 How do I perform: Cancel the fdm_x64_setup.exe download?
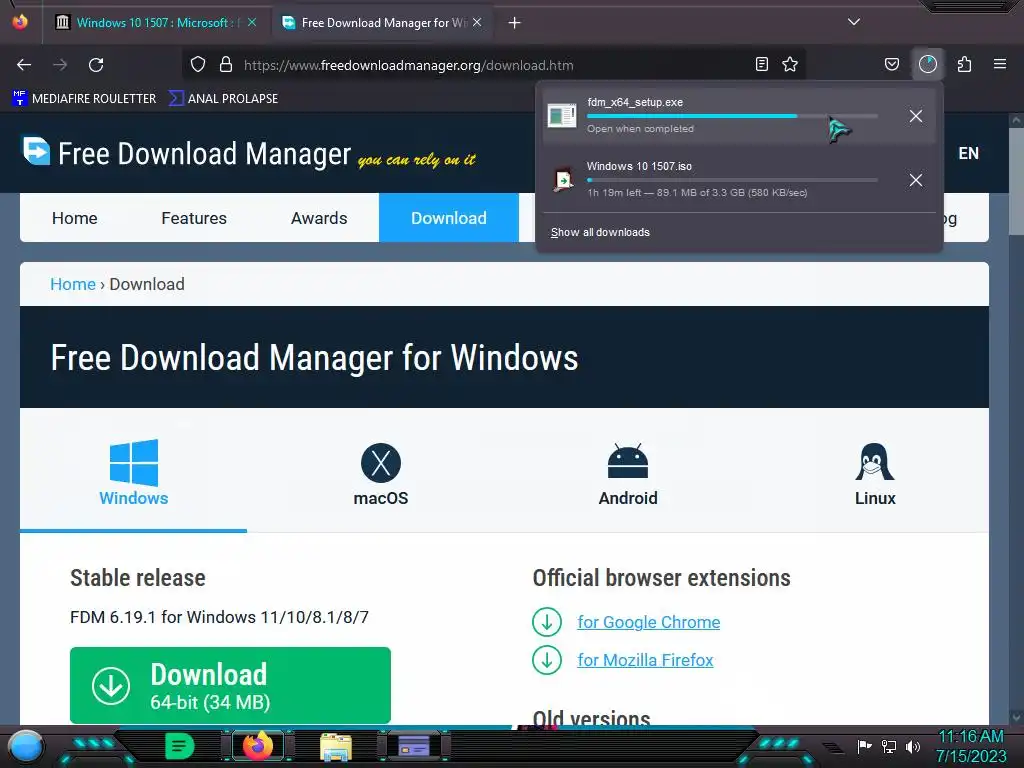click(x=916, y=116)
